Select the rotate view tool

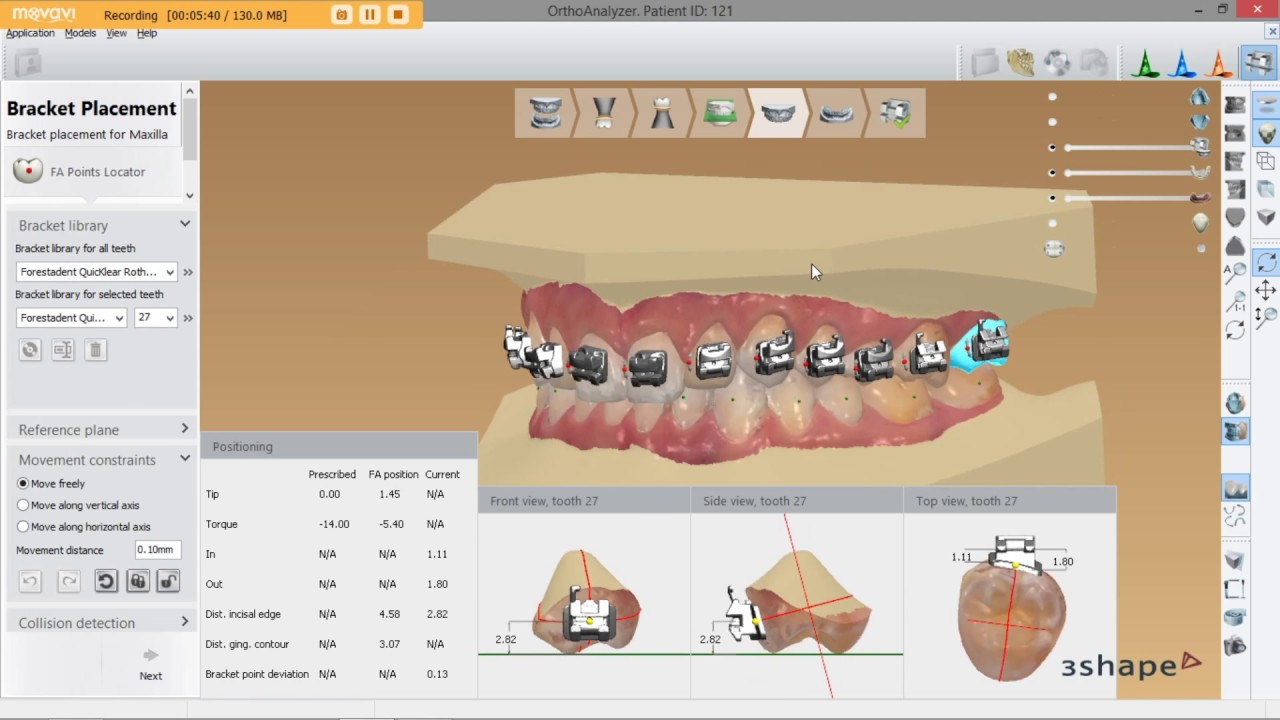coord(1266,262)
